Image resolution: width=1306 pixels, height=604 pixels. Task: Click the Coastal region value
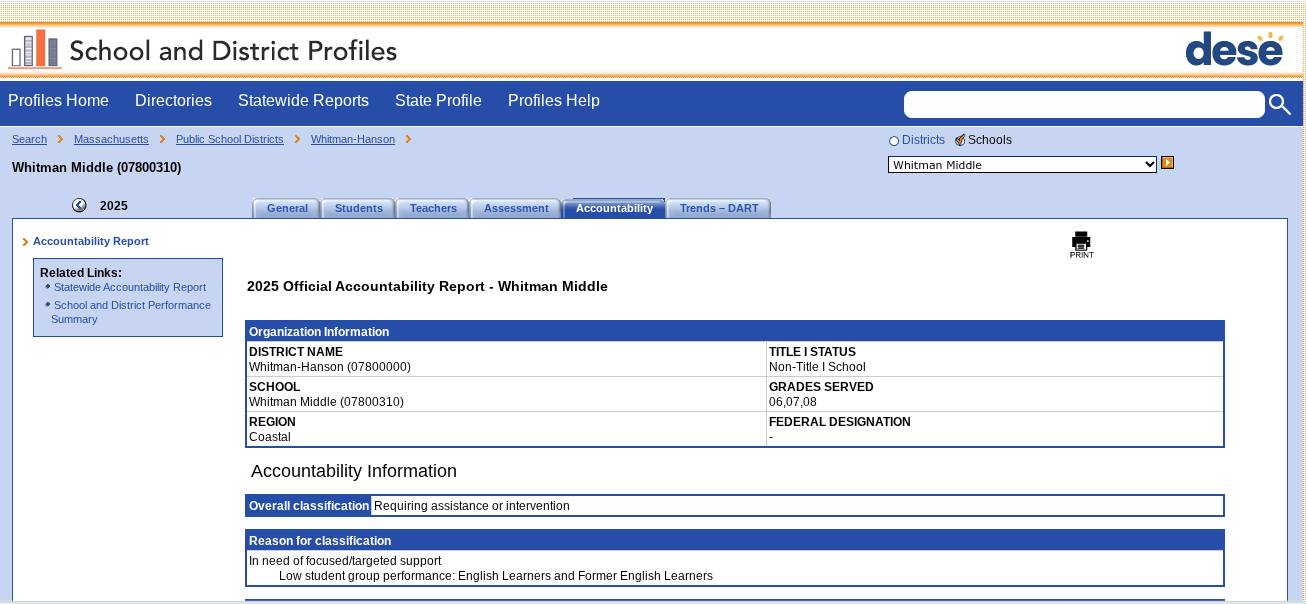tap(270, 437)
